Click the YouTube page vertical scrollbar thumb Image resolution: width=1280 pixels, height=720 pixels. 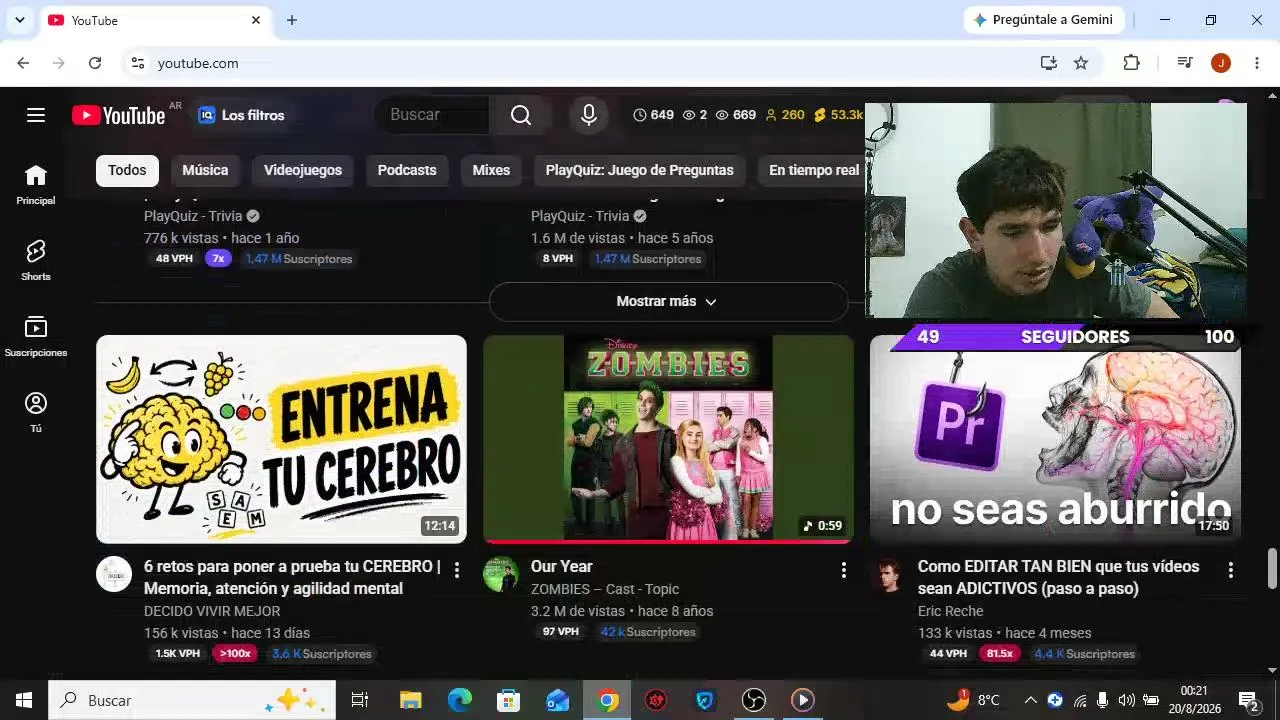pos(1272,569)
